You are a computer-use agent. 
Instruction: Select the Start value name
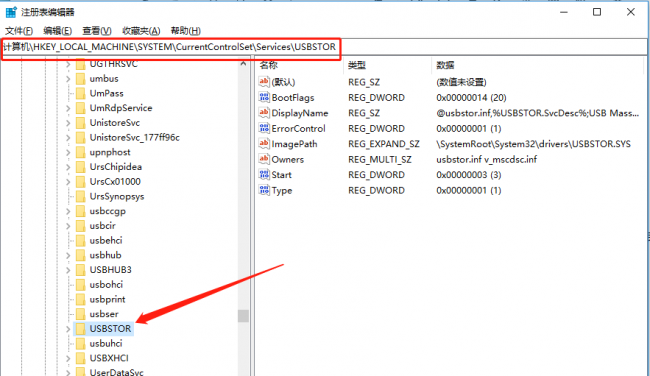(x=281, y=175)
